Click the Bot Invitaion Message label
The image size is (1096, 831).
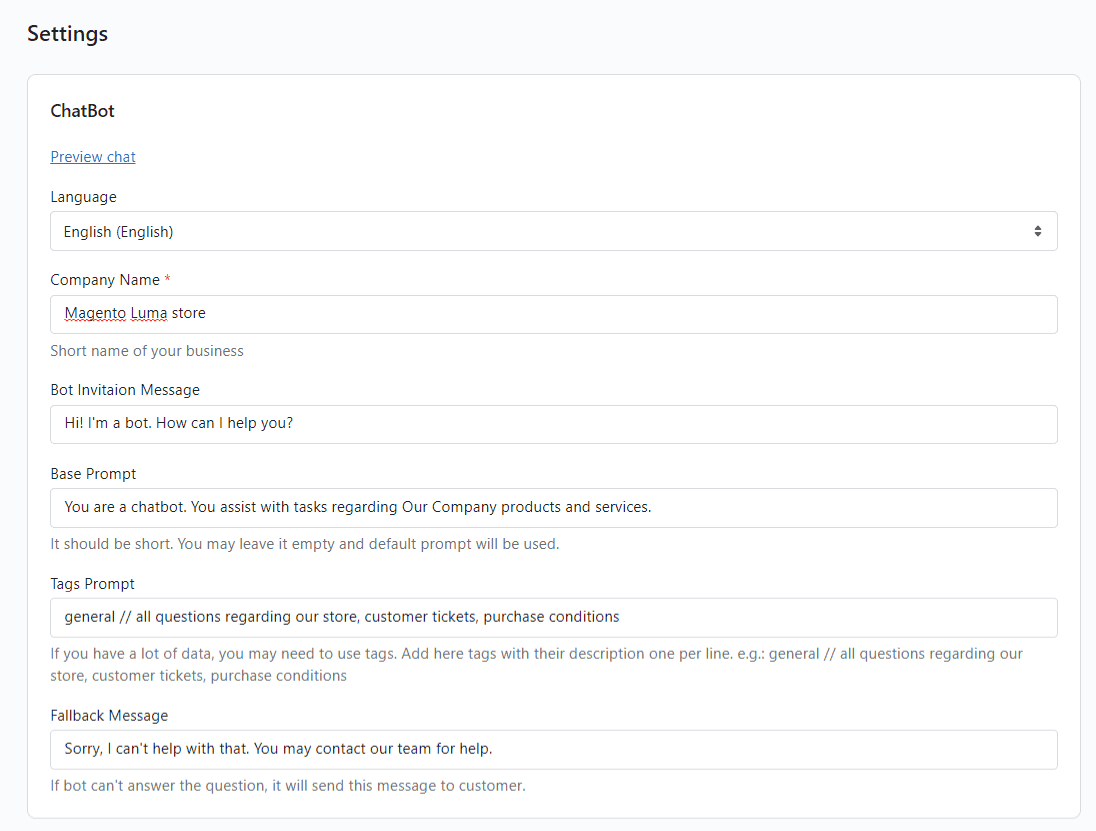[x=125, y=390]
